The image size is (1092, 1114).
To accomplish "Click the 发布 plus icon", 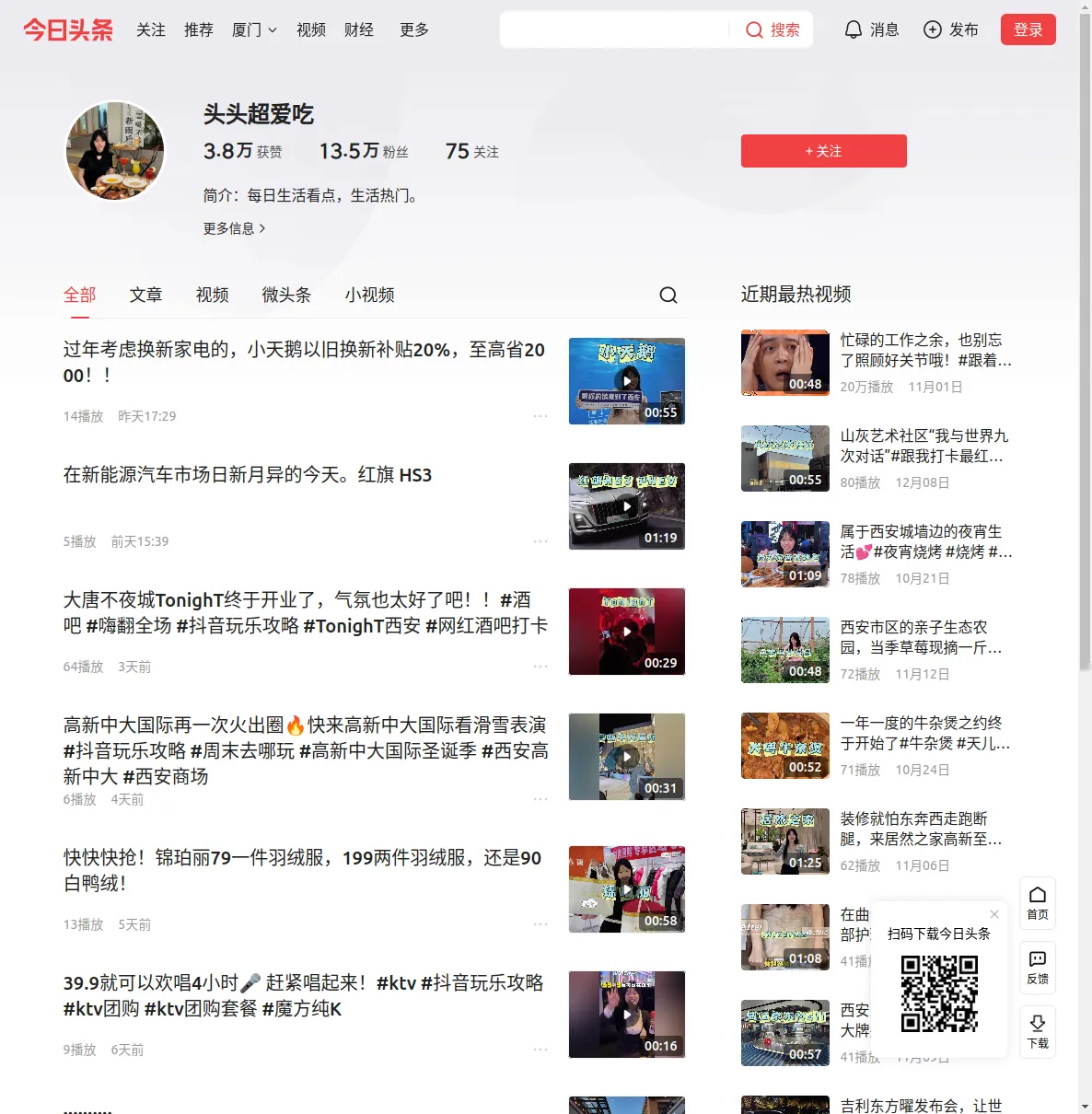I will [x=933, y=30].
